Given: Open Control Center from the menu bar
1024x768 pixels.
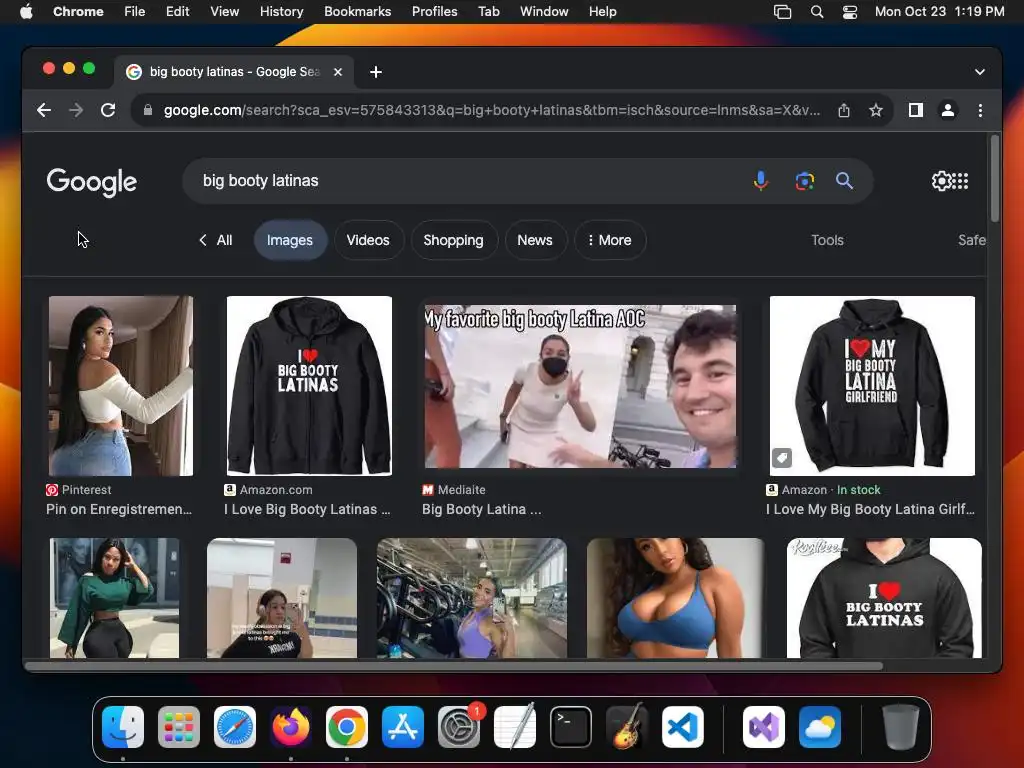Looking at the screenshot, I should 850,12.
